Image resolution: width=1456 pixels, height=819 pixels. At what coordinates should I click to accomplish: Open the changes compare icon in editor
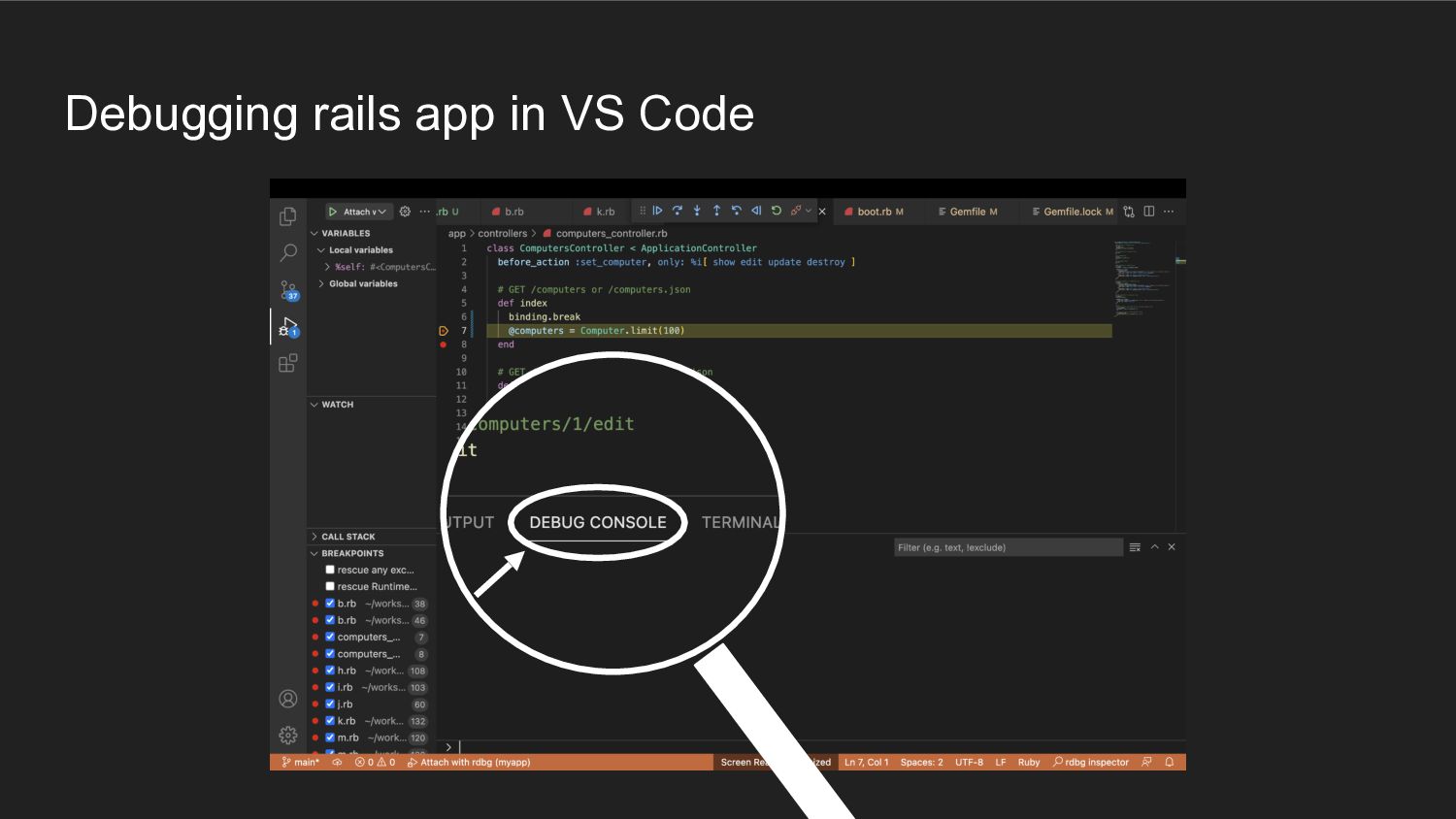(x=1129, y=212)
